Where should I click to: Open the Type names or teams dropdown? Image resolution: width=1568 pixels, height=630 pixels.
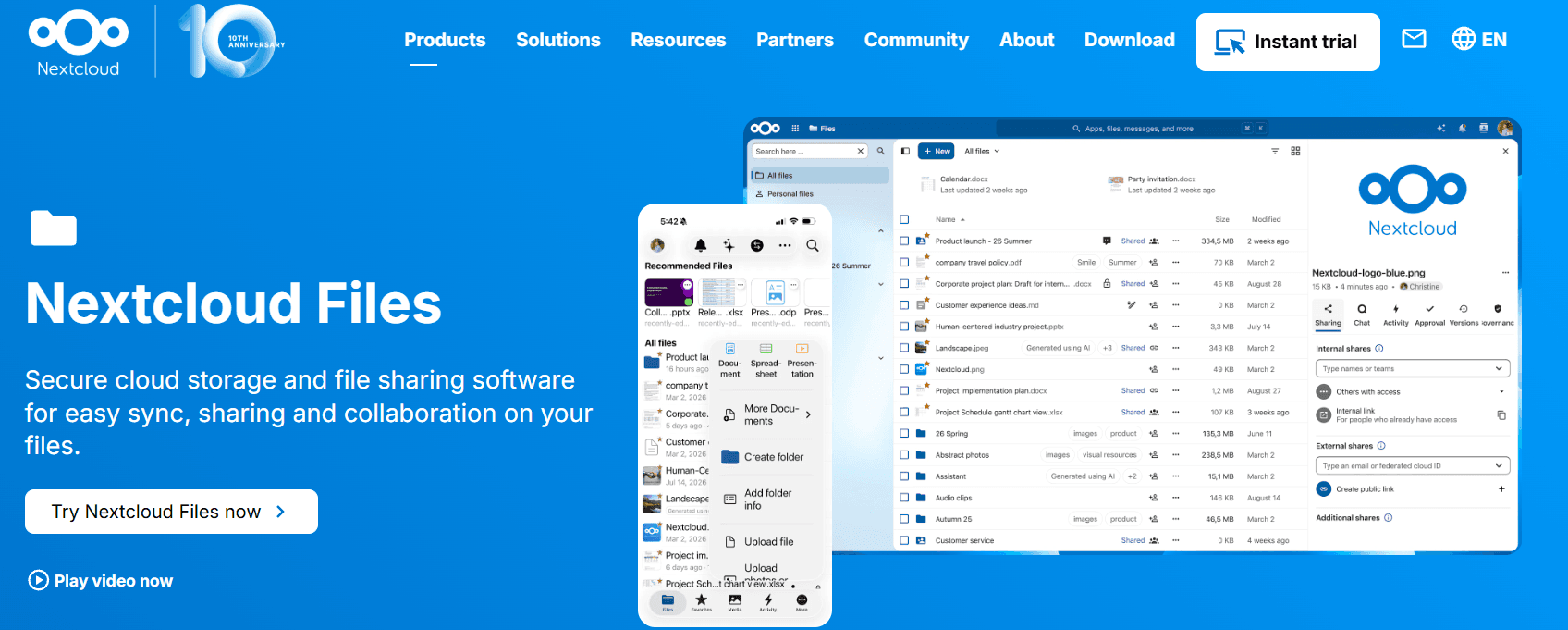(x=1413, y=368)
